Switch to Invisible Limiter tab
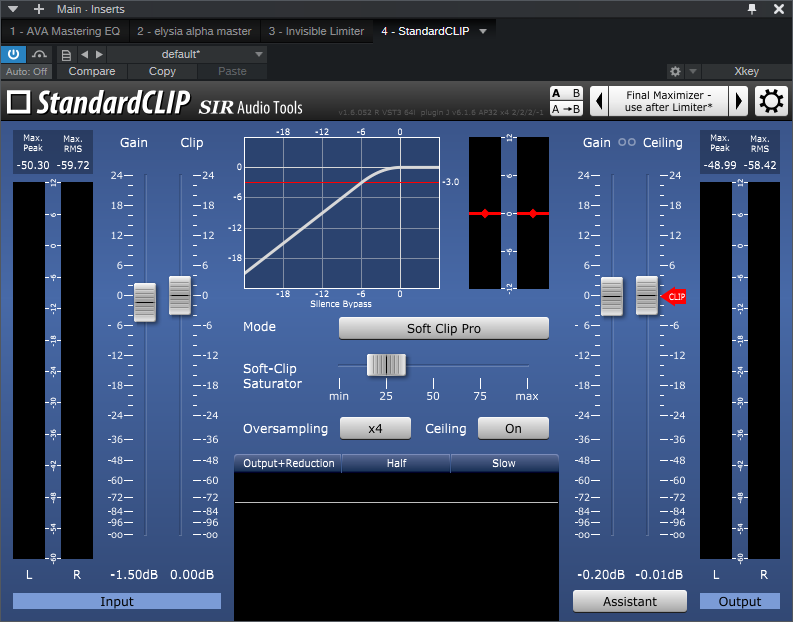The width and height of the screenshot is (793, 622). [316, 31]
